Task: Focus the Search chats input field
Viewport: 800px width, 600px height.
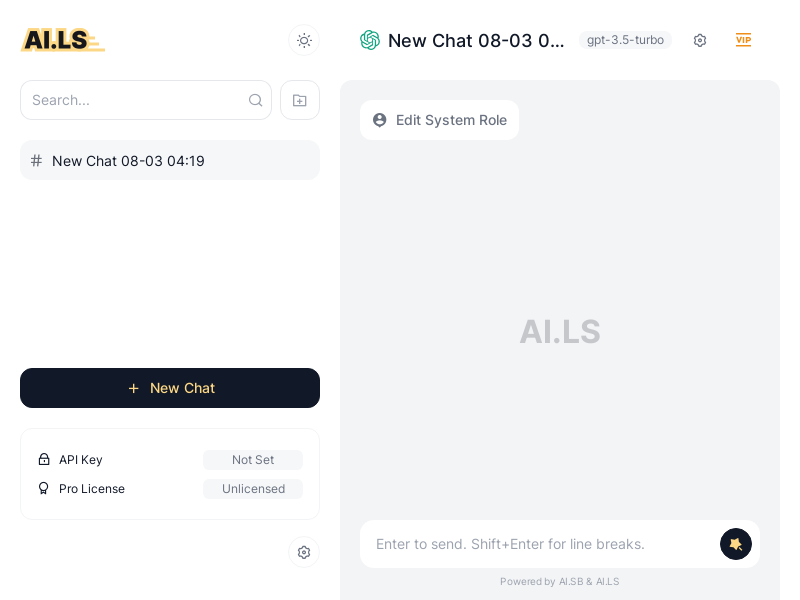Action: tap(146, 100)
